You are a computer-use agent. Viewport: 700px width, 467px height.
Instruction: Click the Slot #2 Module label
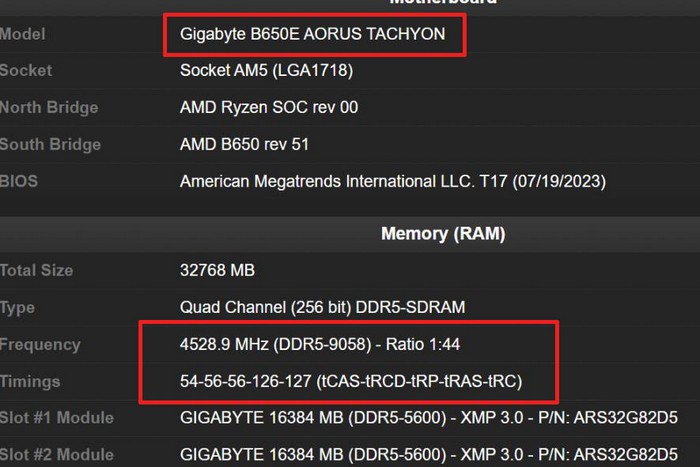tap(57, 453)
